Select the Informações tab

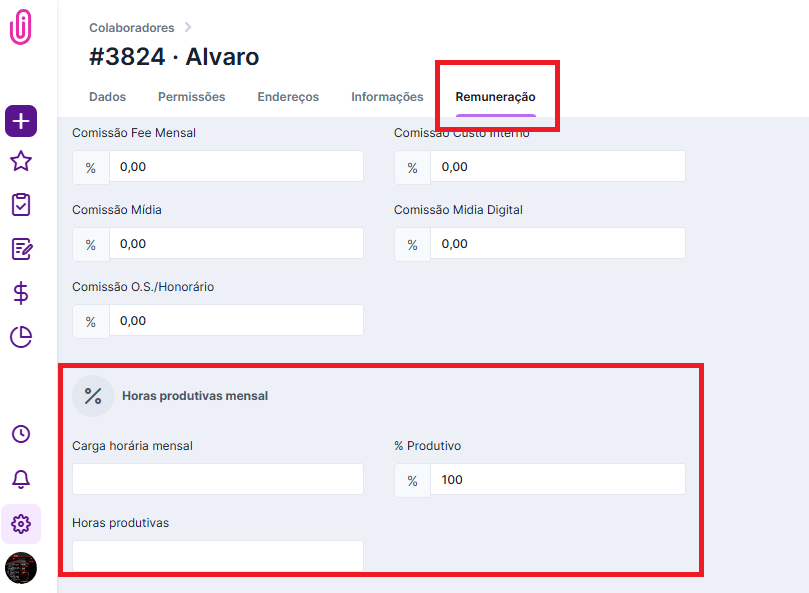(387, 97)
